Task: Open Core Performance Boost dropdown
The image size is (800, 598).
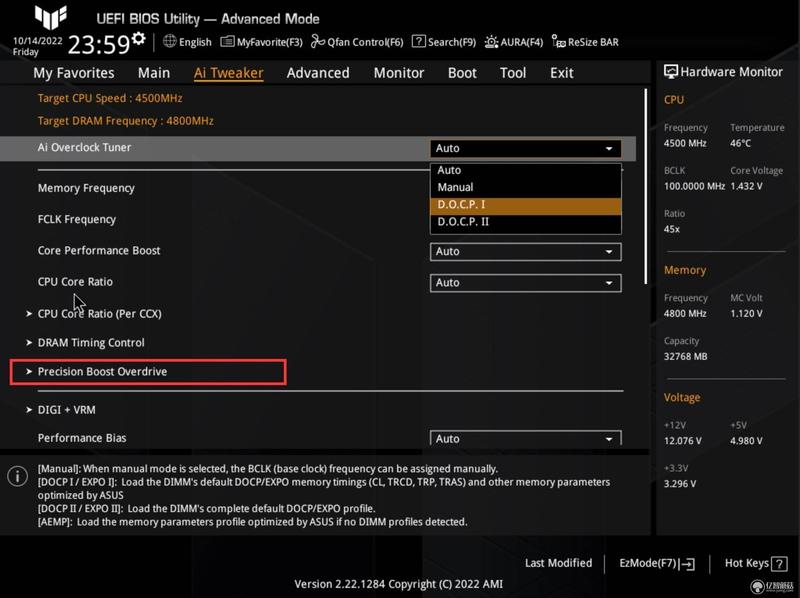Action: (526, 252)
